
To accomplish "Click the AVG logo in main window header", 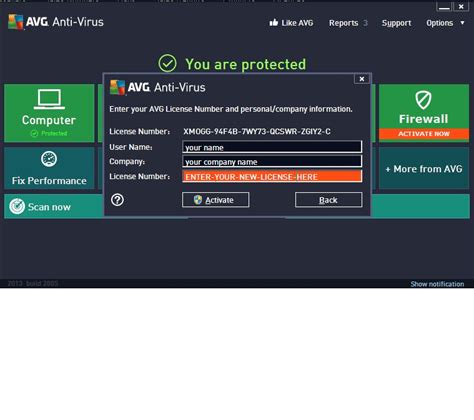I will click(x=16, y=22).
